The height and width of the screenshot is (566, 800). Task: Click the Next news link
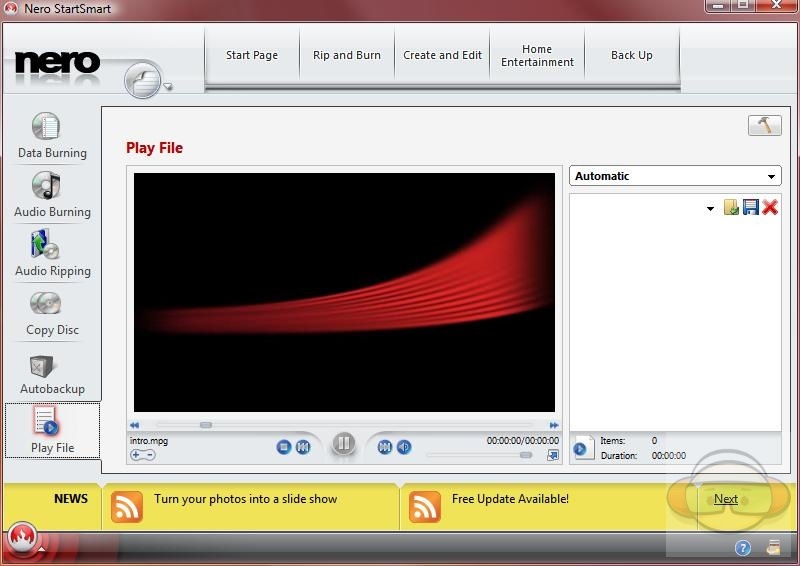click(x=726, y=499)
